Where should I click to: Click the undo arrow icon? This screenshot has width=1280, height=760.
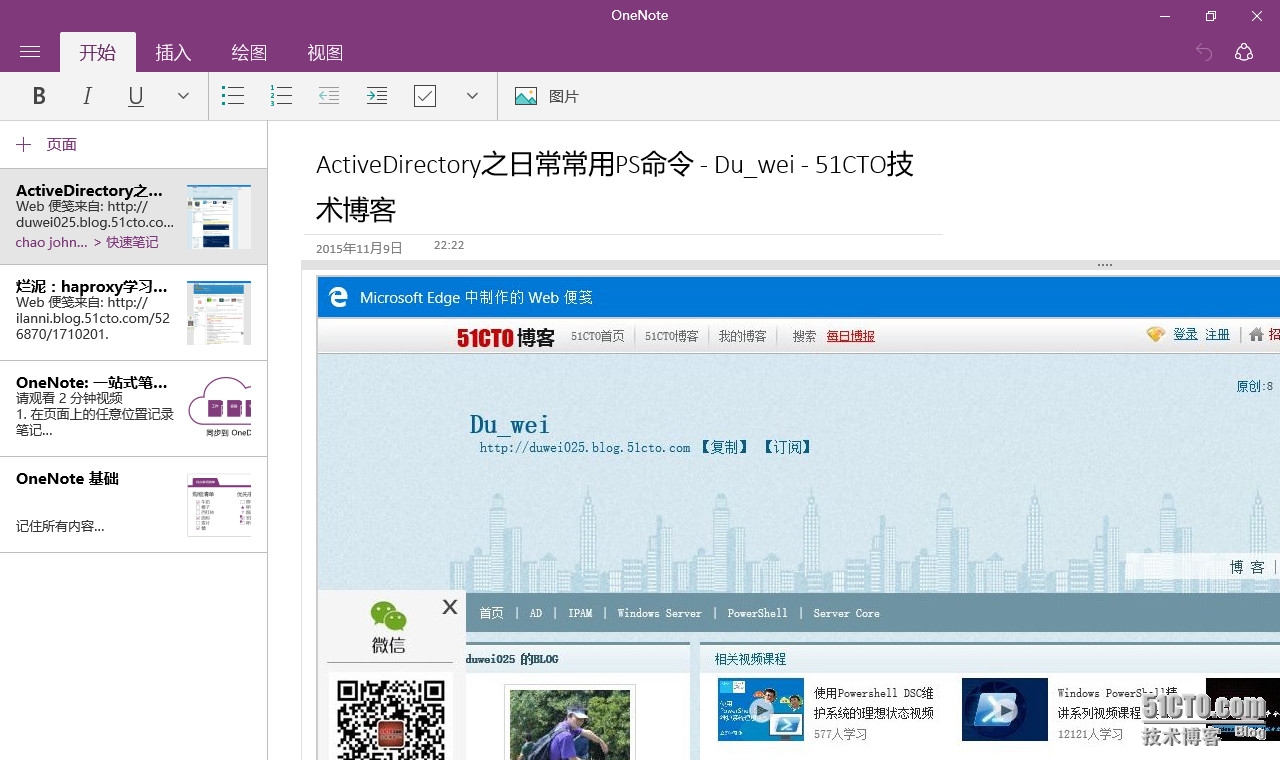click(1204, 52)
